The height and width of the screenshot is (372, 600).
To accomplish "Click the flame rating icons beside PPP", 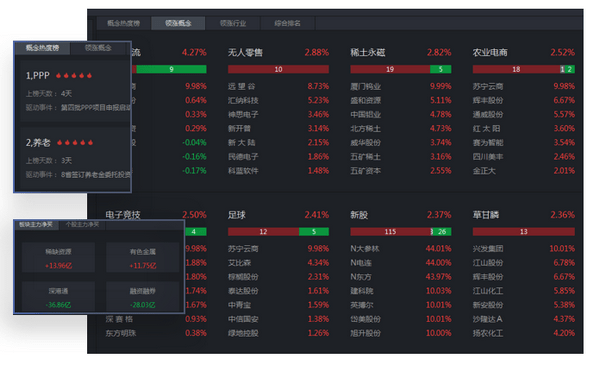I will click(74, 76).
